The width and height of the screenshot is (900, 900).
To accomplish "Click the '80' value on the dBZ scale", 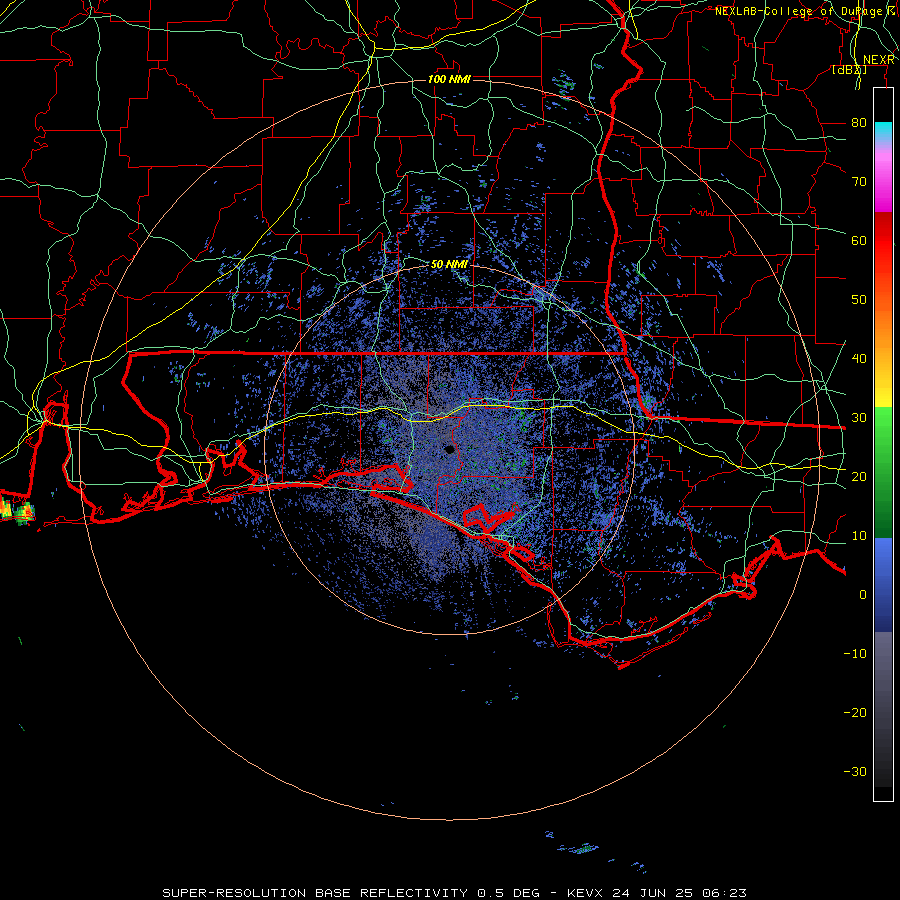I will click(859, 123).
